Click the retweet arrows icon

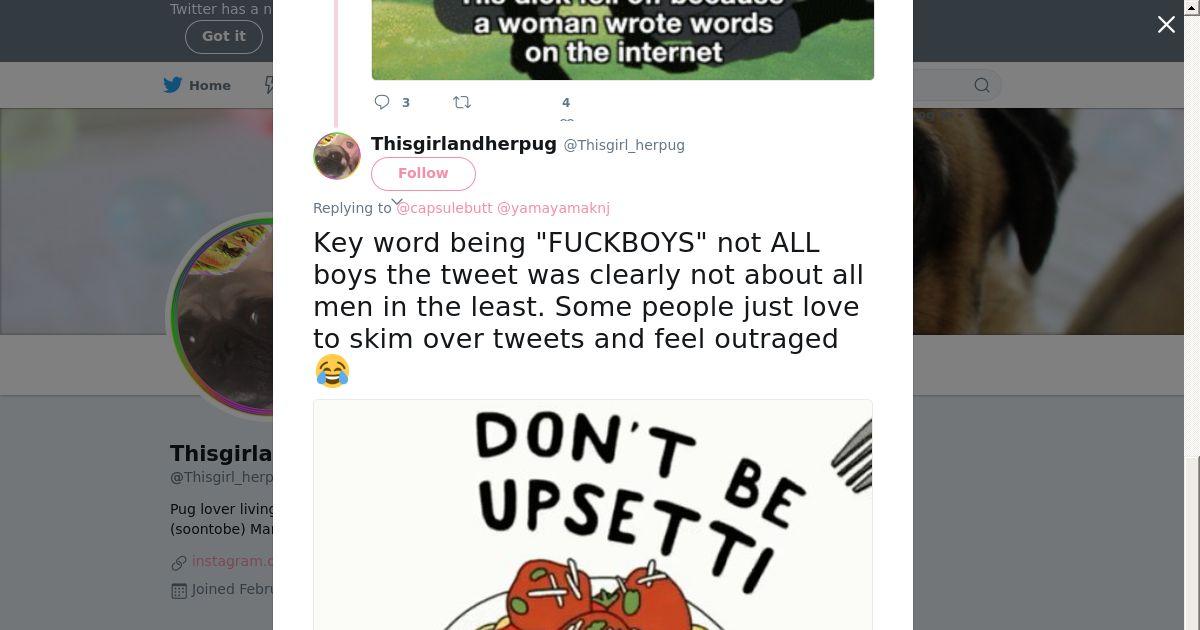click(462, 102)
